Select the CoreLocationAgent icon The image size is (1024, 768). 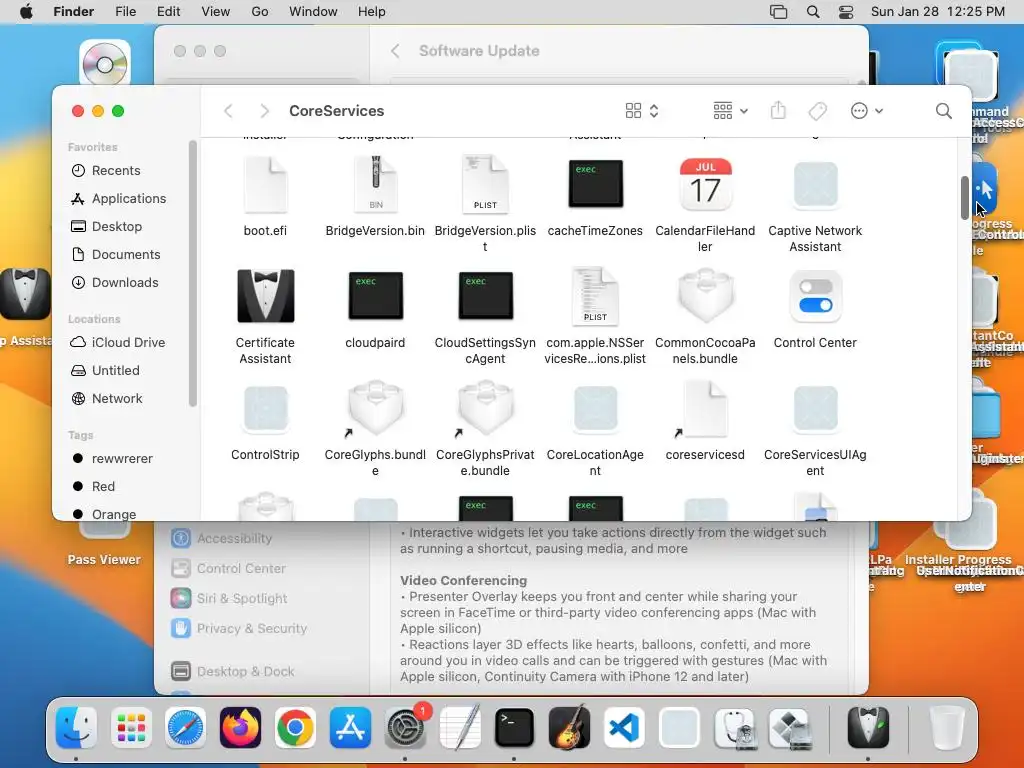tap(595, 409)
